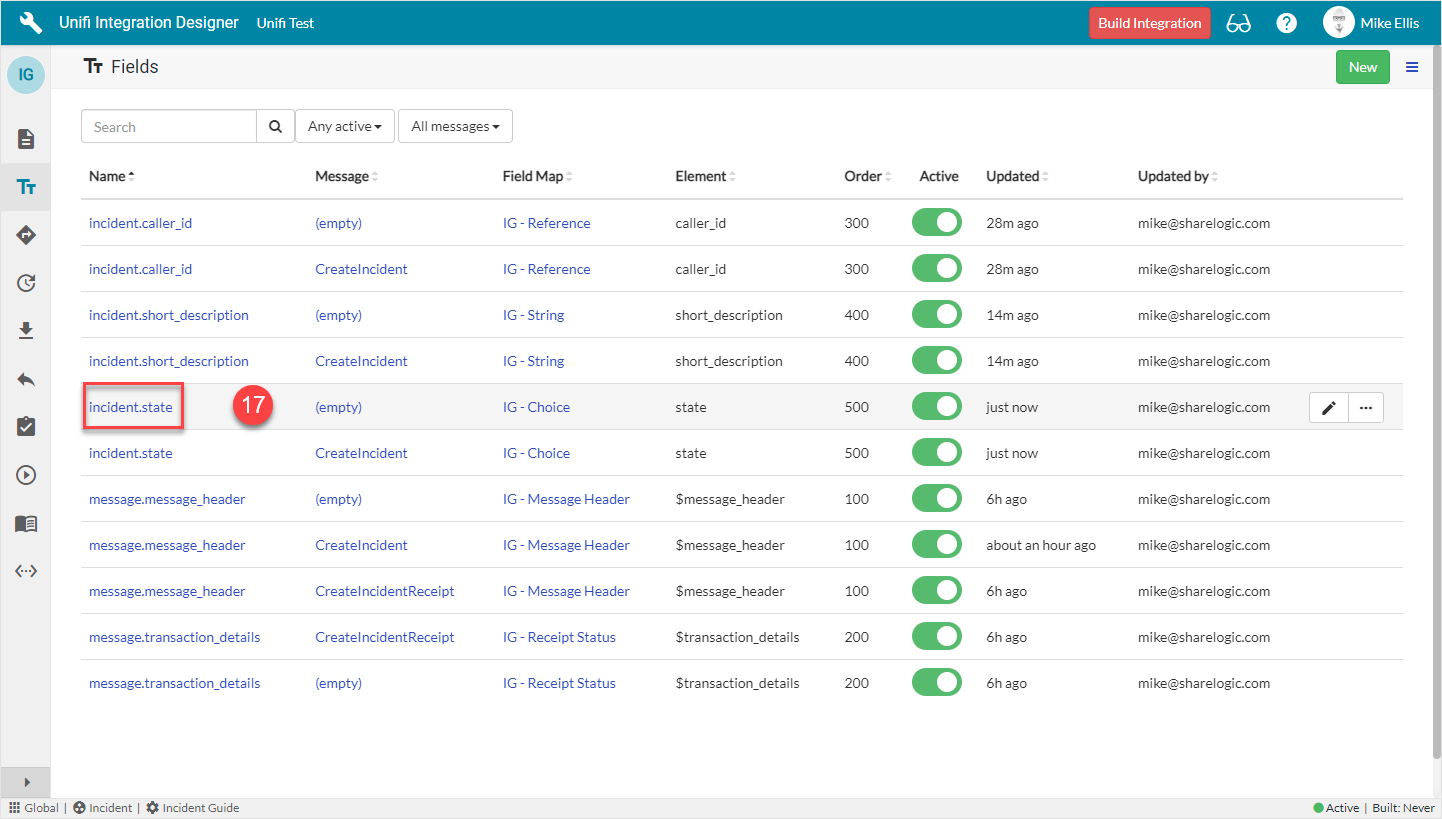The image size is (1442, 819).
Task: Click the reply arrow icon in sidebar
Action: pyautogui.click(x=26, y=379)
